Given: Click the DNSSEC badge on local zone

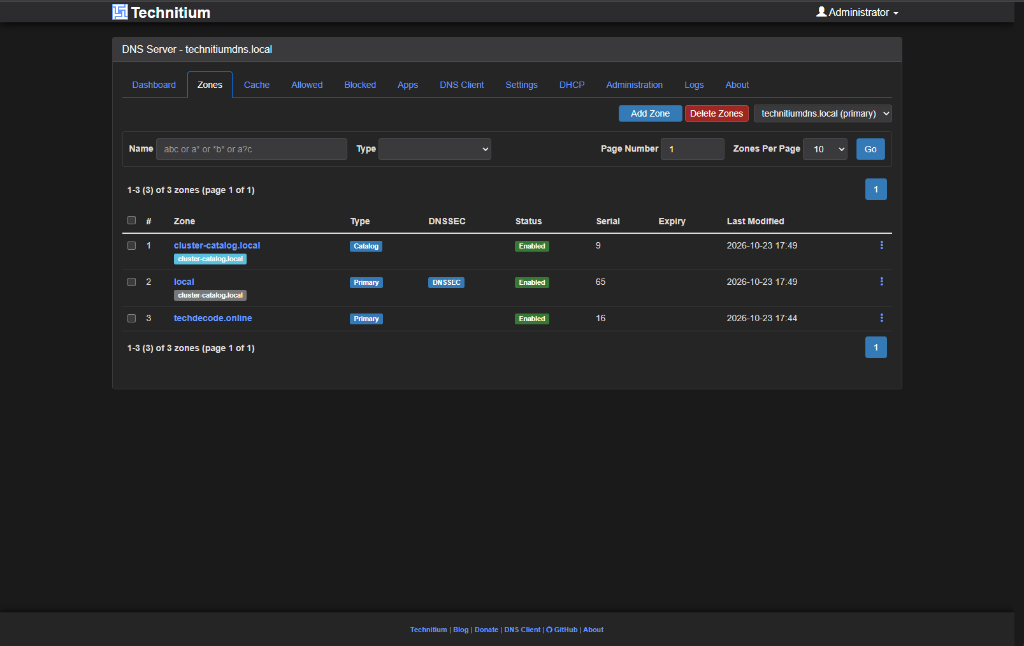Looking at the screenshot, I should click(x=446, y=282).
